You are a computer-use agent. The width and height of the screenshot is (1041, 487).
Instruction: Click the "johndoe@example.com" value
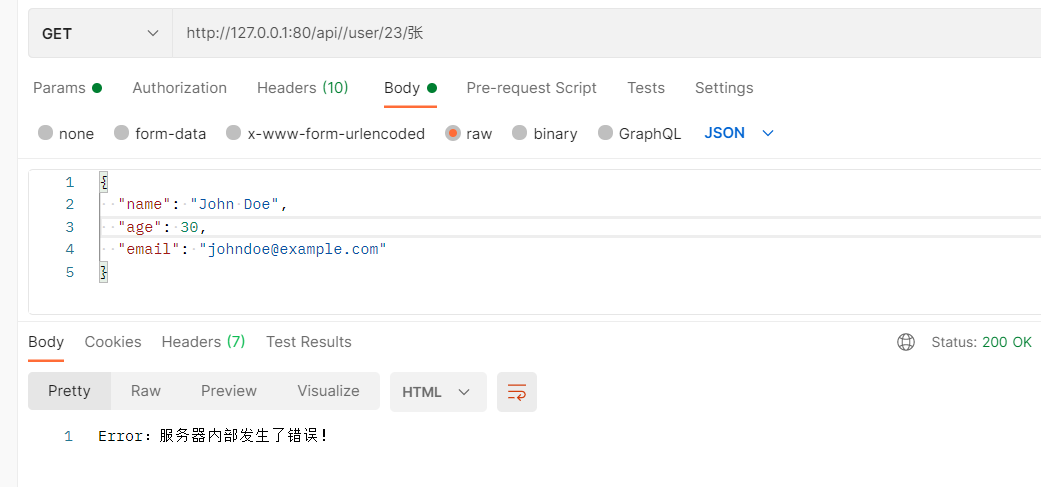pyautogui.click(x=293, y=249)
